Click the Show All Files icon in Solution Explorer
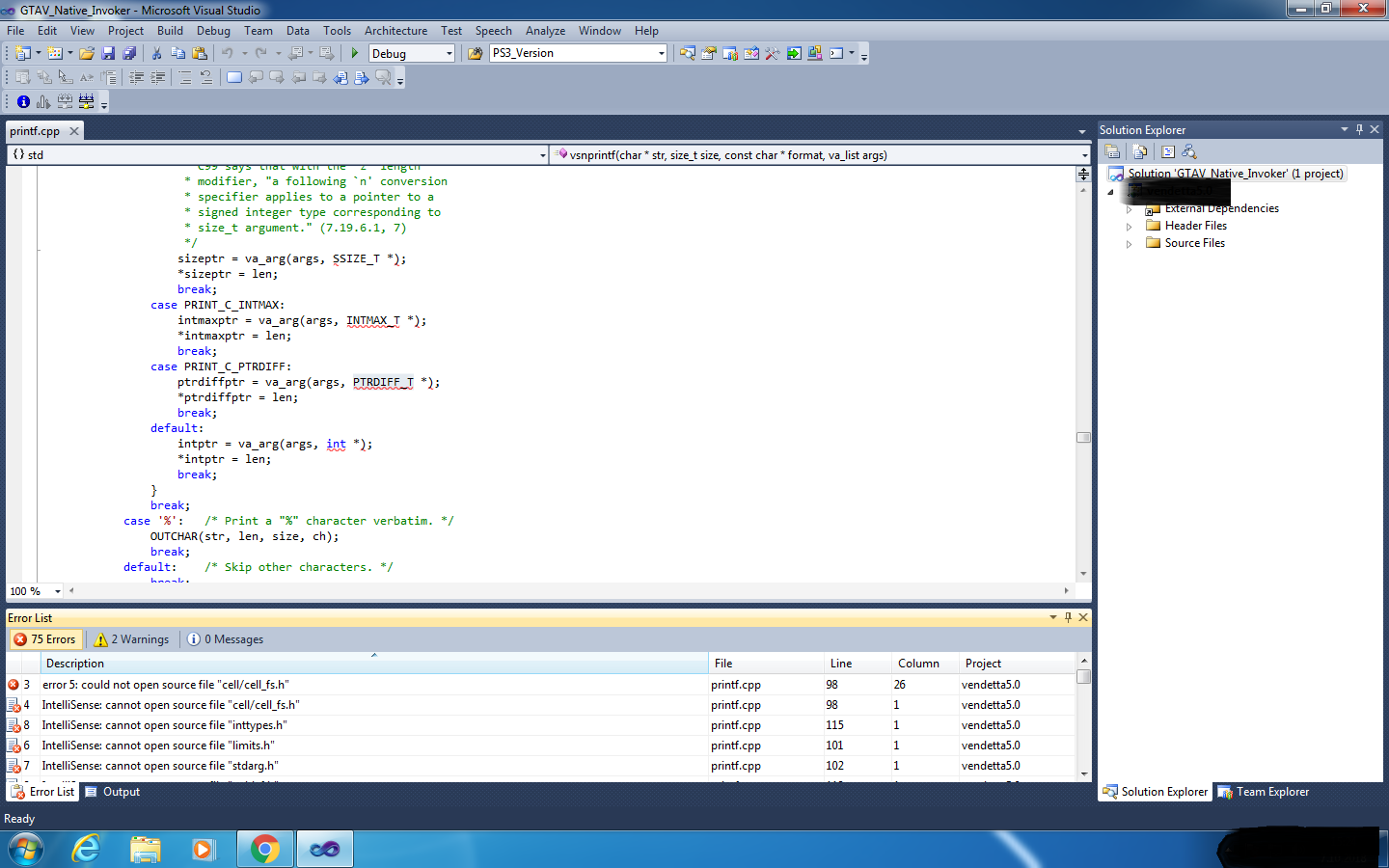Image resolution: width=1389 pixels, height=868 pixels. (x=1140, y=151)
